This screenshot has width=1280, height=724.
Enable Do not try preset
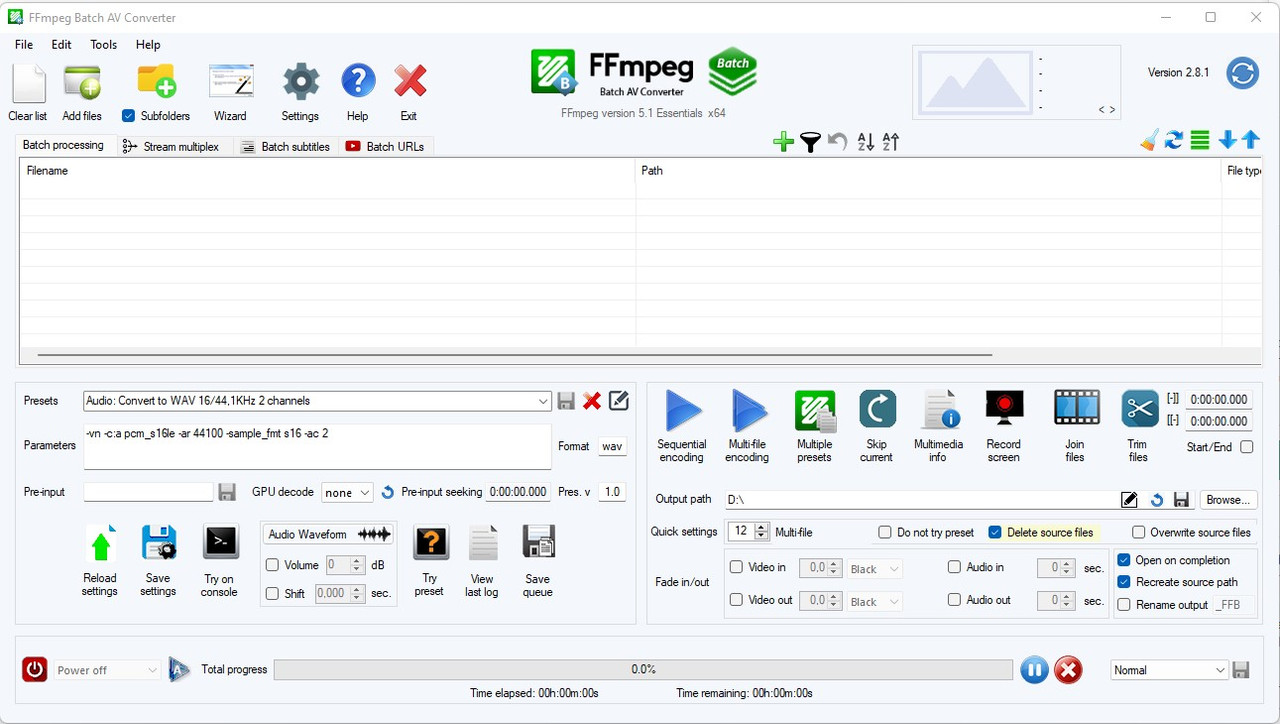[x=885, y=532]
